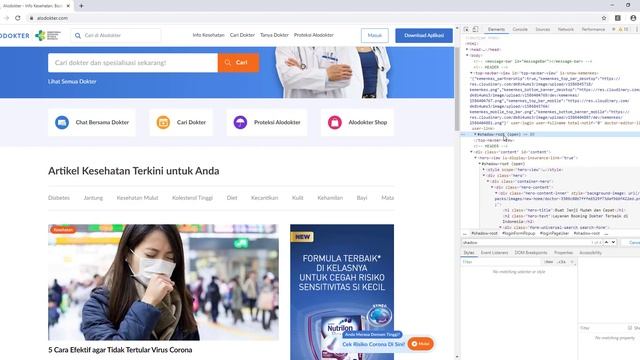This screenshot has width=640, height=360.
Task: Open the Sources tab in DevTools
Action: (542, 29)
